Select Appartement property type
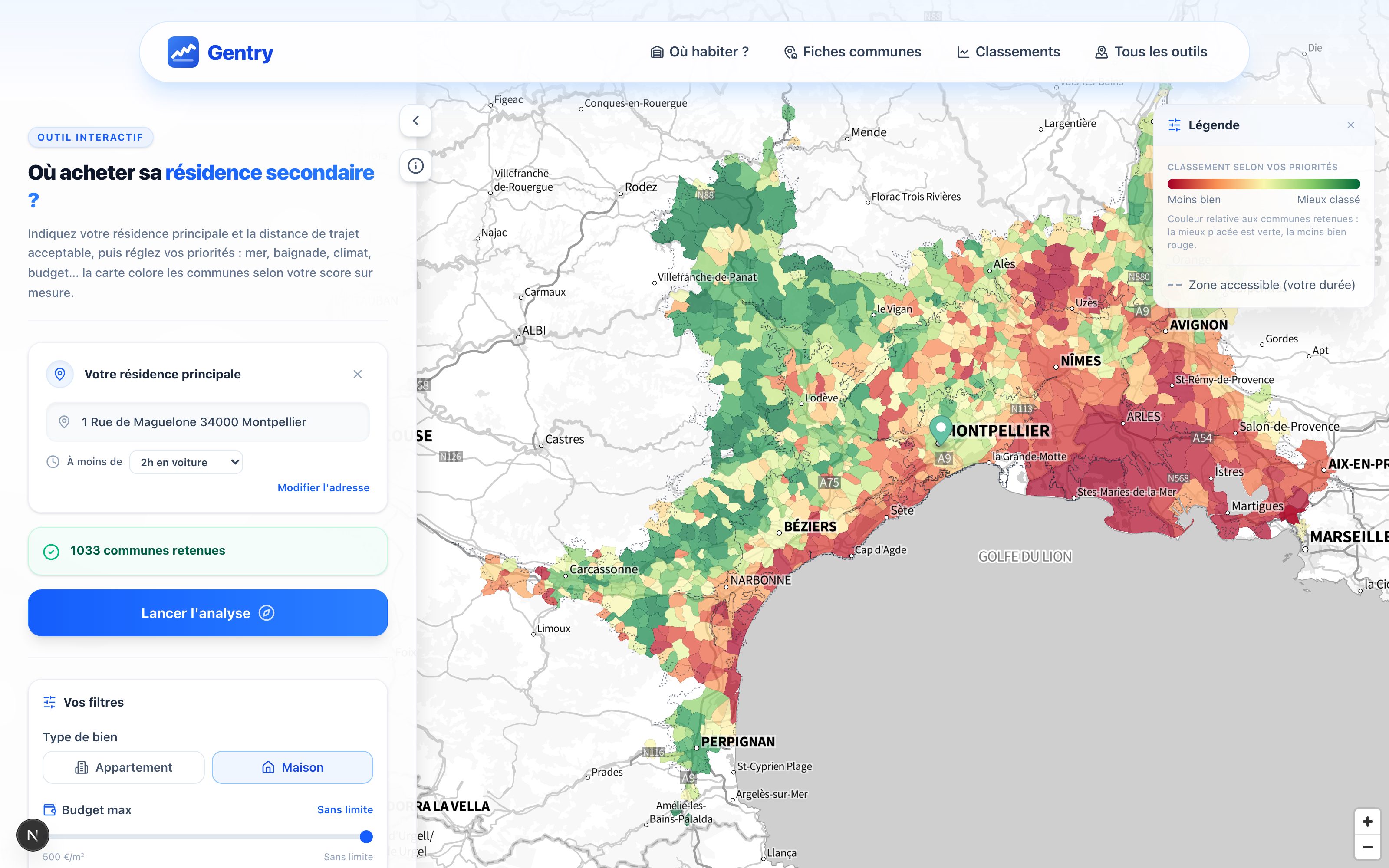The width and height of the screenshot is (1389, 868). coord(123,768)
